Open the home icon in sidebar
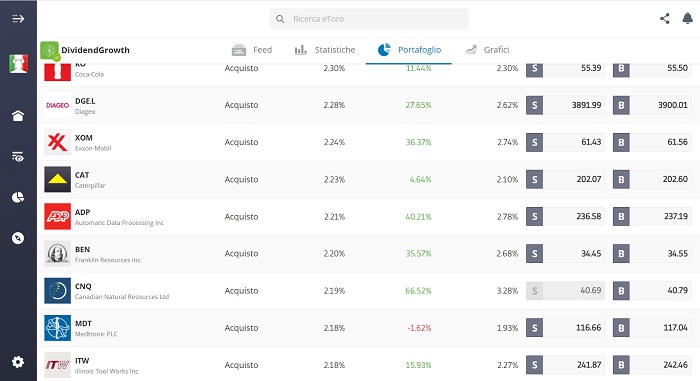The width and height of the screenshot is (700, 381). pyautogui.click(x=18, y=116)
